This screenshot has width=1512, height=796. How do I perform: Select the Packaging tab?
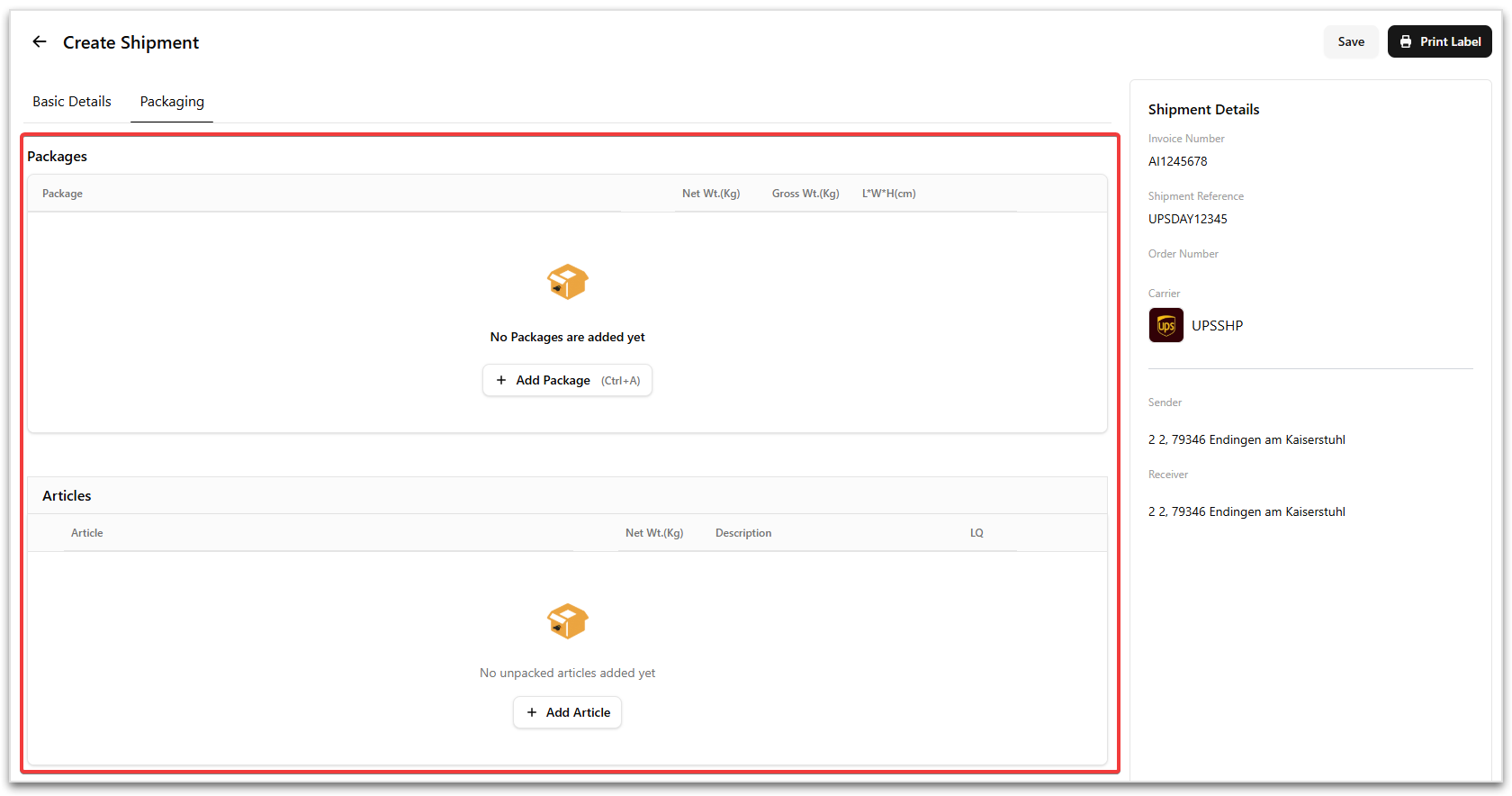tap(172, 102)
